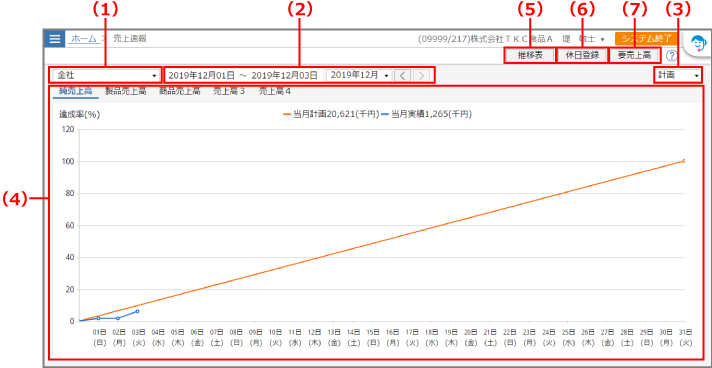This screenshot has height=368, width=712.
Task: Expand the 全社 department dropdown
Action: point(106,75)
